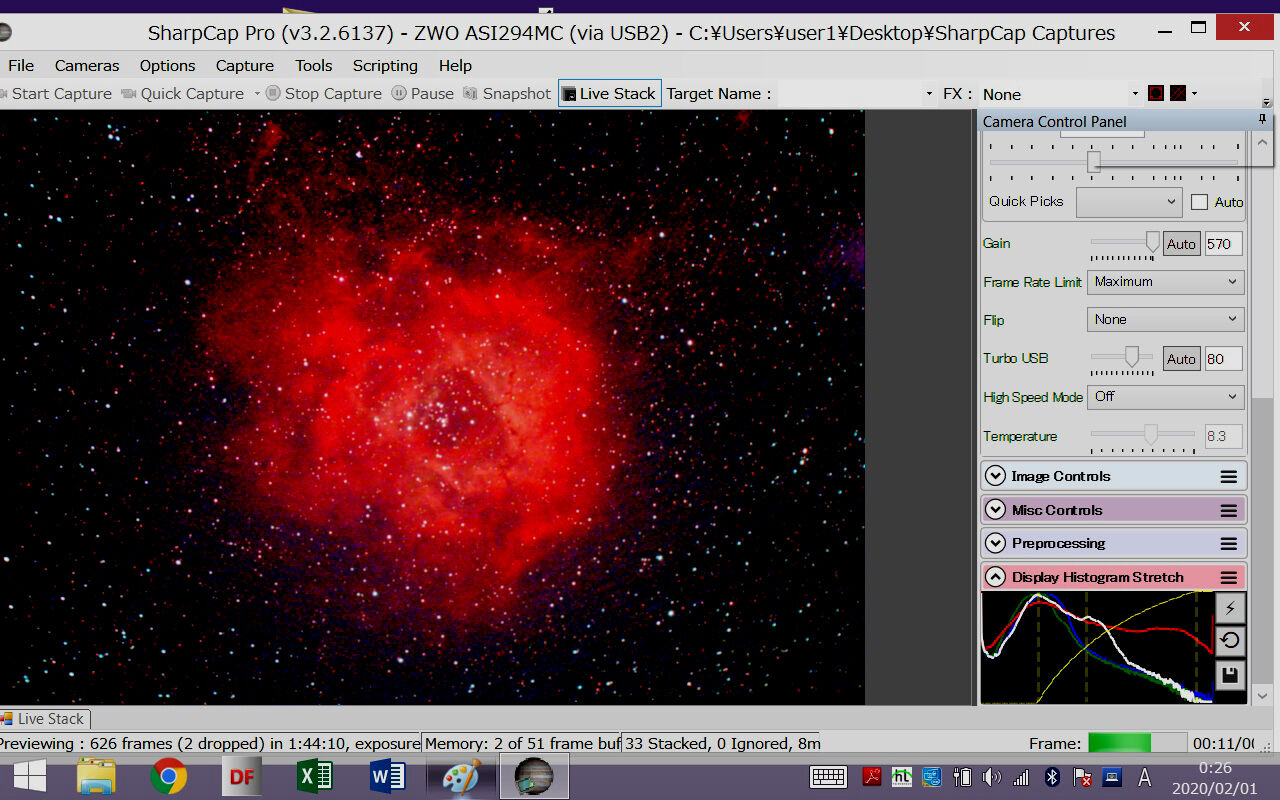Image resolution: width=1280 pixels, height=800 pixels.
Task: Open the FX dropdown set to None
Action: 1060,94
